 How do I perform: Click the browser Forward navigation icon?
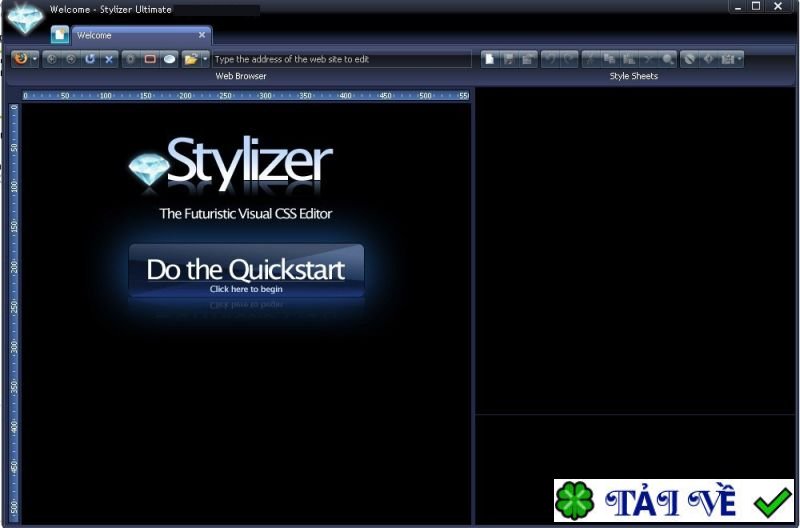pos(71,59)
